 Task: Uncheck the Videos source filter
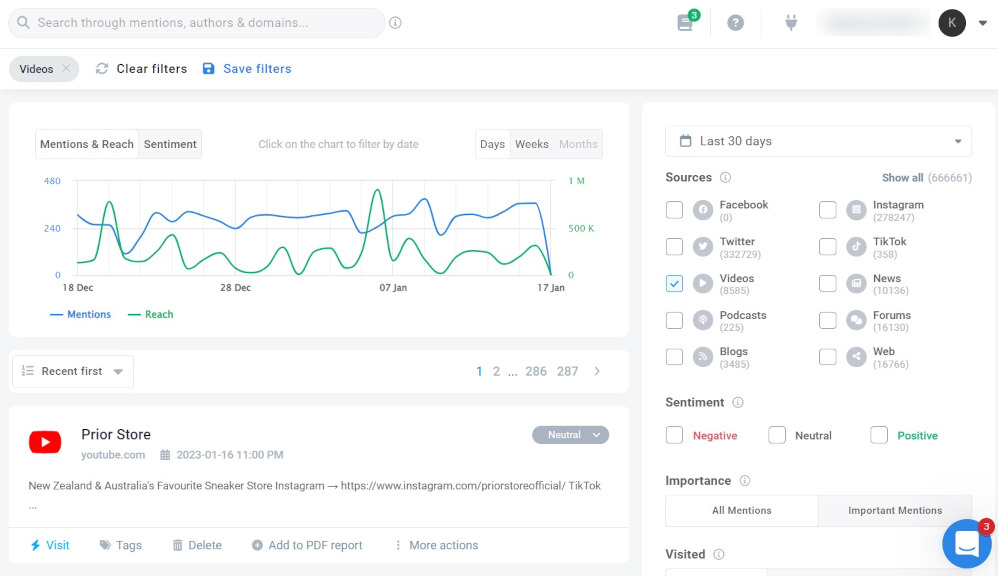(x=674, y=283)
